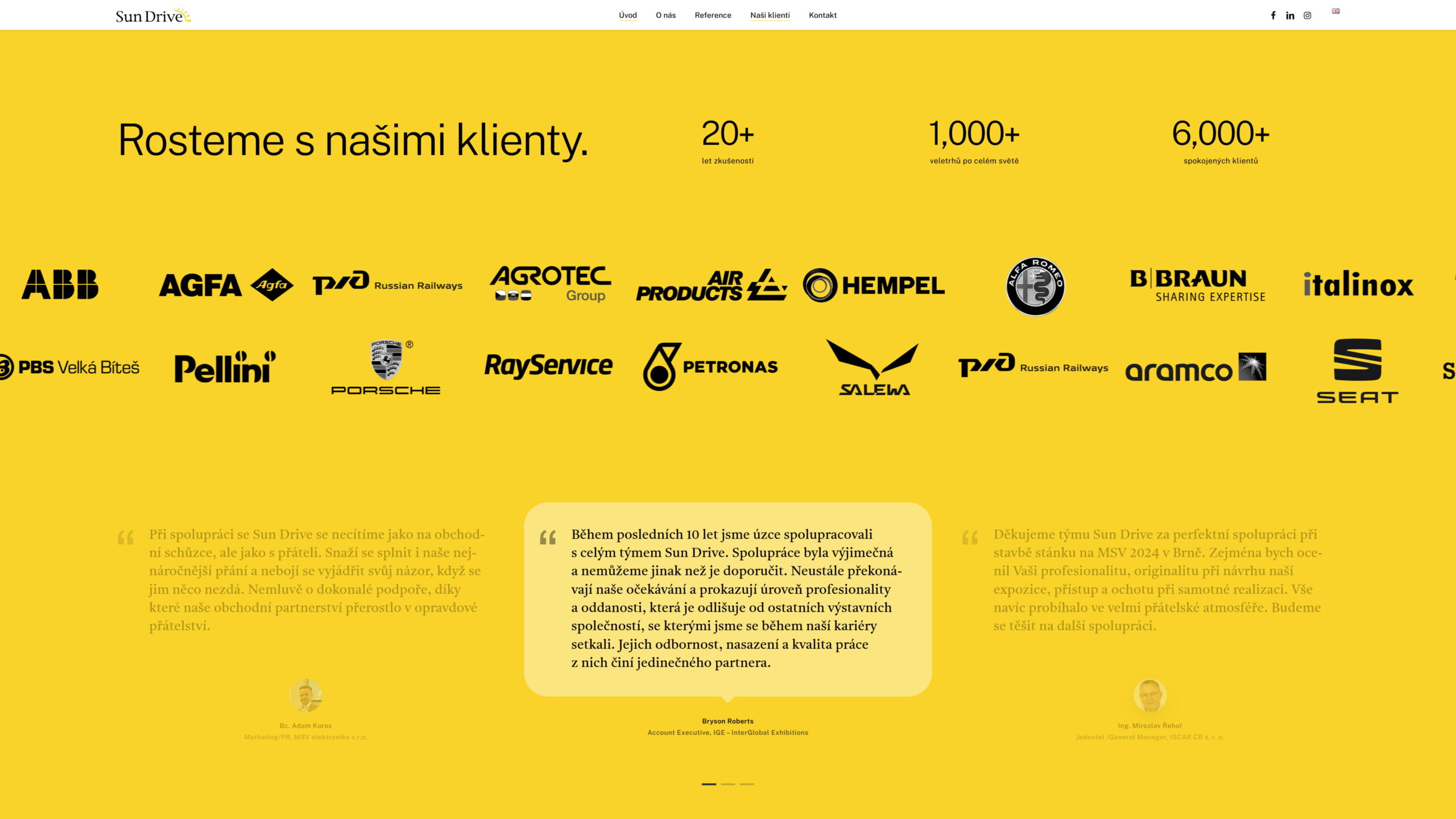Viewport: 1456px width, 819px height.
Task: Select the first testimonial slider dot
Action: [709, 784]
